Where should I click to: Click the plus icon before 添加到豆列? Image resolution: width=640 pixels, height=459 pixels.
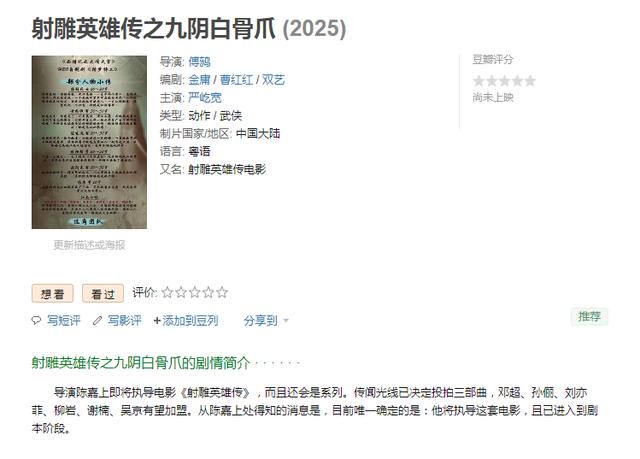point(157,321)
